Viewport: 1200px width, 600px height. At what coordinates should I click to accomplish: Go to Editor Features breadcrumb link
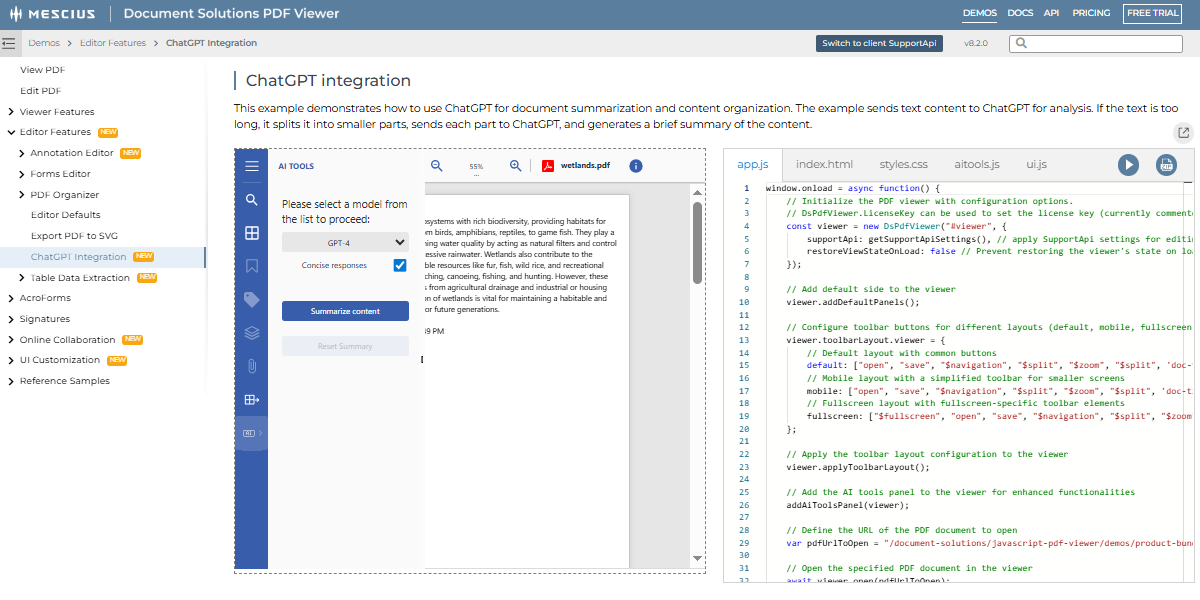tap(113, 43)
